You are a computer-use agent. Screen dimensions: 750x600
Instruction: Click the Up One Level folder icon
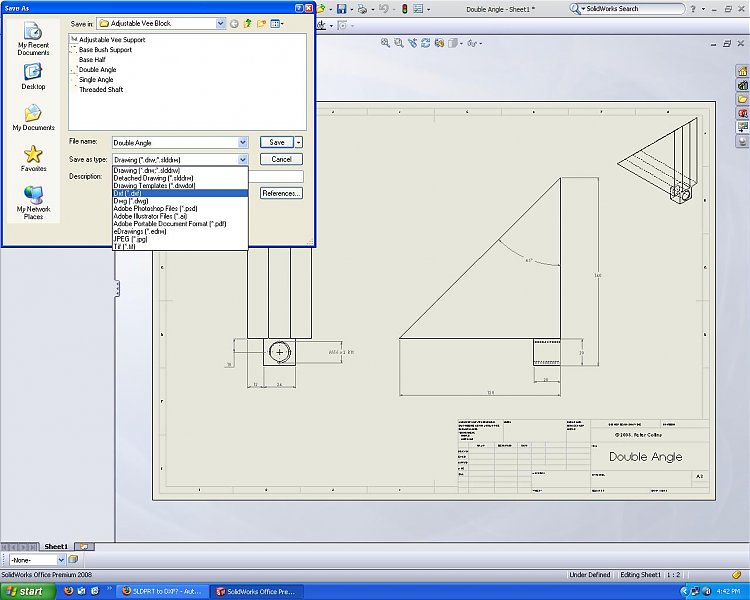(x=246, y=22)
